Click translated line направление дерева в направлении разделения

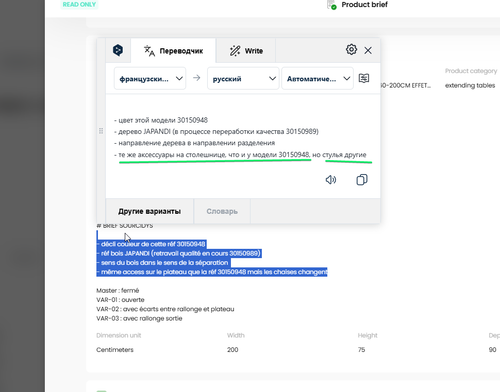click(195, 143)
